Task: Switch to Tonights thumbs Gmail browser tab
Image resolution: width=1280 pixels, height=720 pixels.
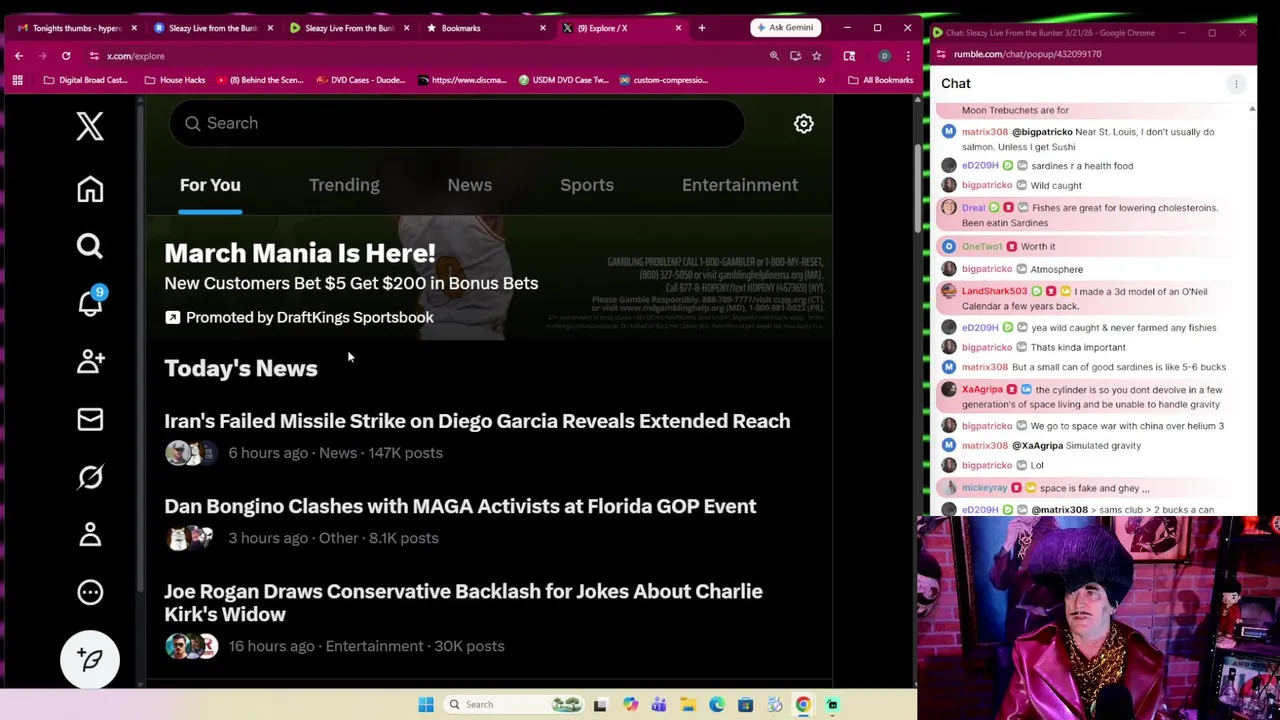Action: click(76, 28)
